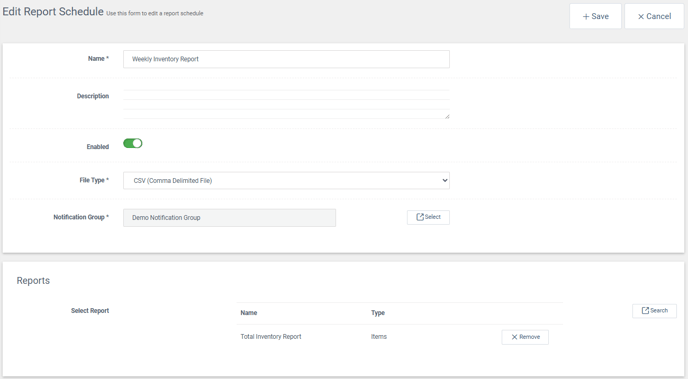Remove the Total Inventory Report row
The image size is (688, 379).
tap(525, 337)
